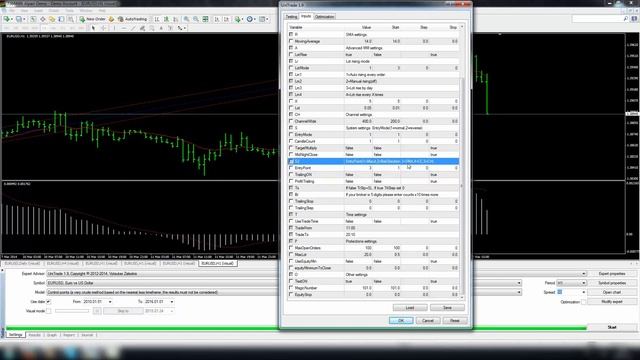
Task: Toggle the Market Watch panel icon
Action: (33, 19)
